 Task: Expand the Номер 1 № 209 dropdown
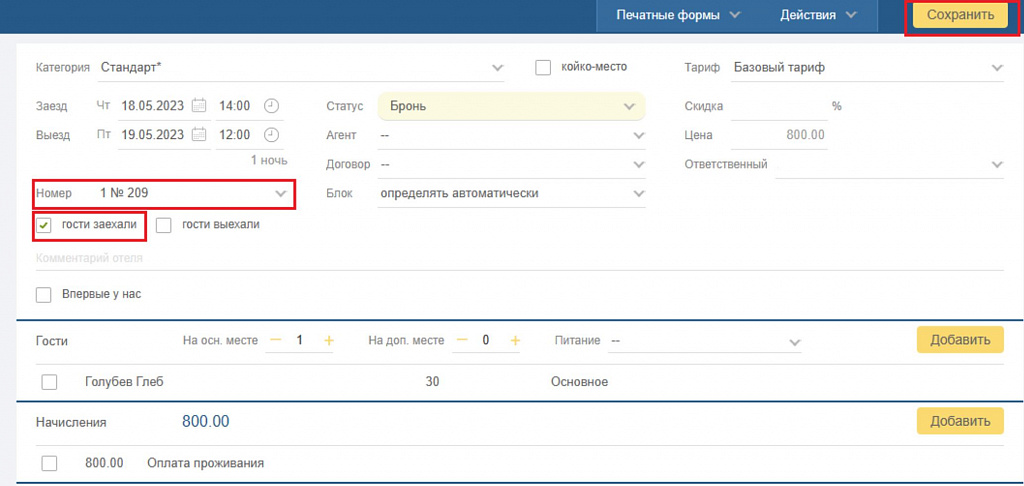click(x=165, y=193)
